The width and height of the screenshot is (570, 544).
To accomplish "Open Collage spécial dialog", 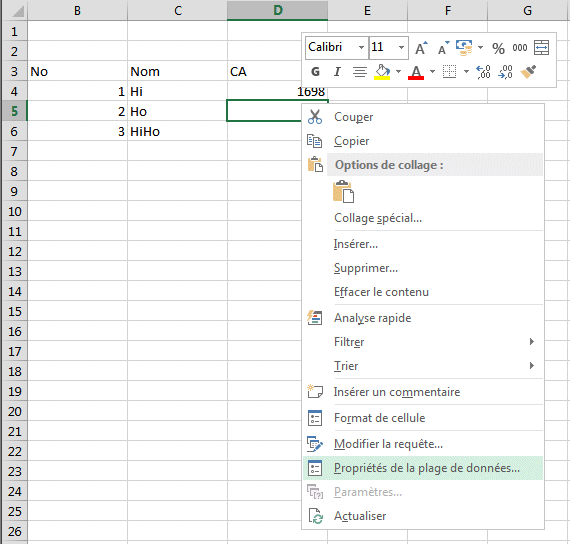I will (x=423, y=218).
